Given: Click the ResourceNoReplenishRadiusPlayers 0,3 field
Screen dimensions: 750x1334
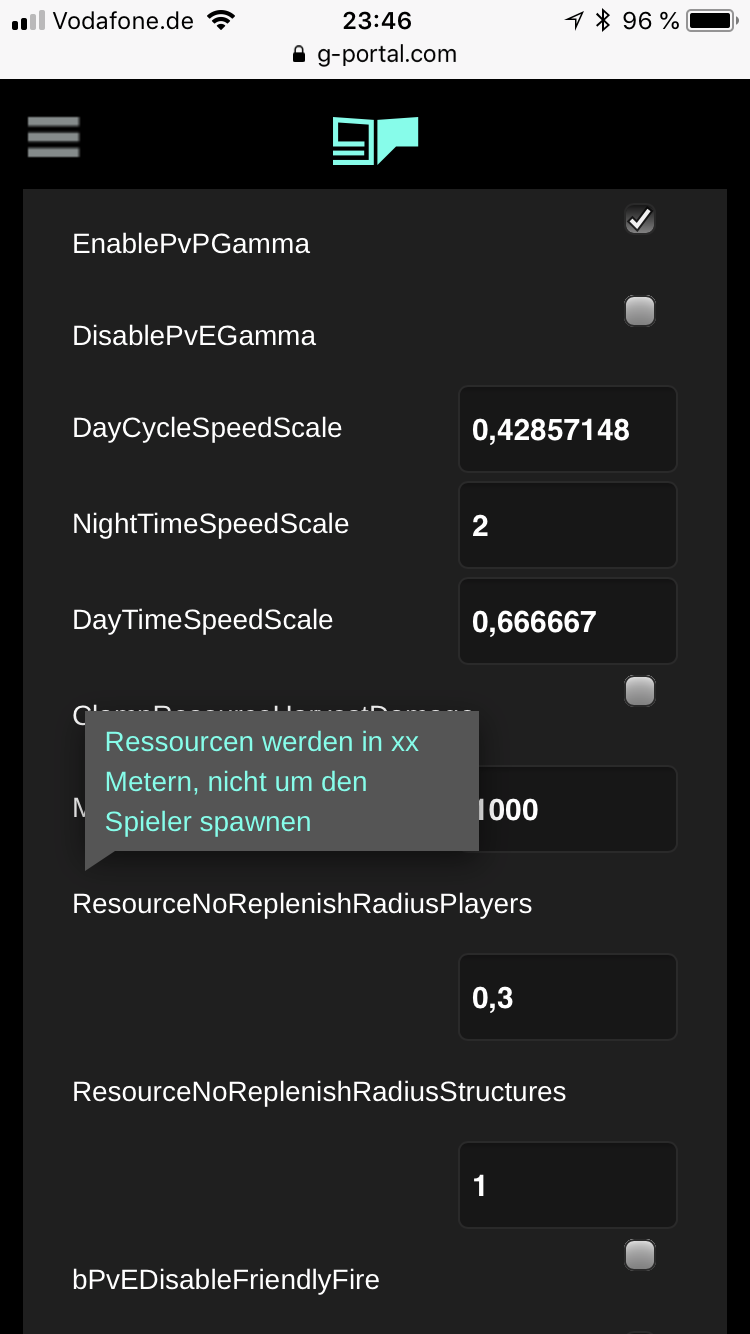Looking at the screenshot, I should (568, 997).
